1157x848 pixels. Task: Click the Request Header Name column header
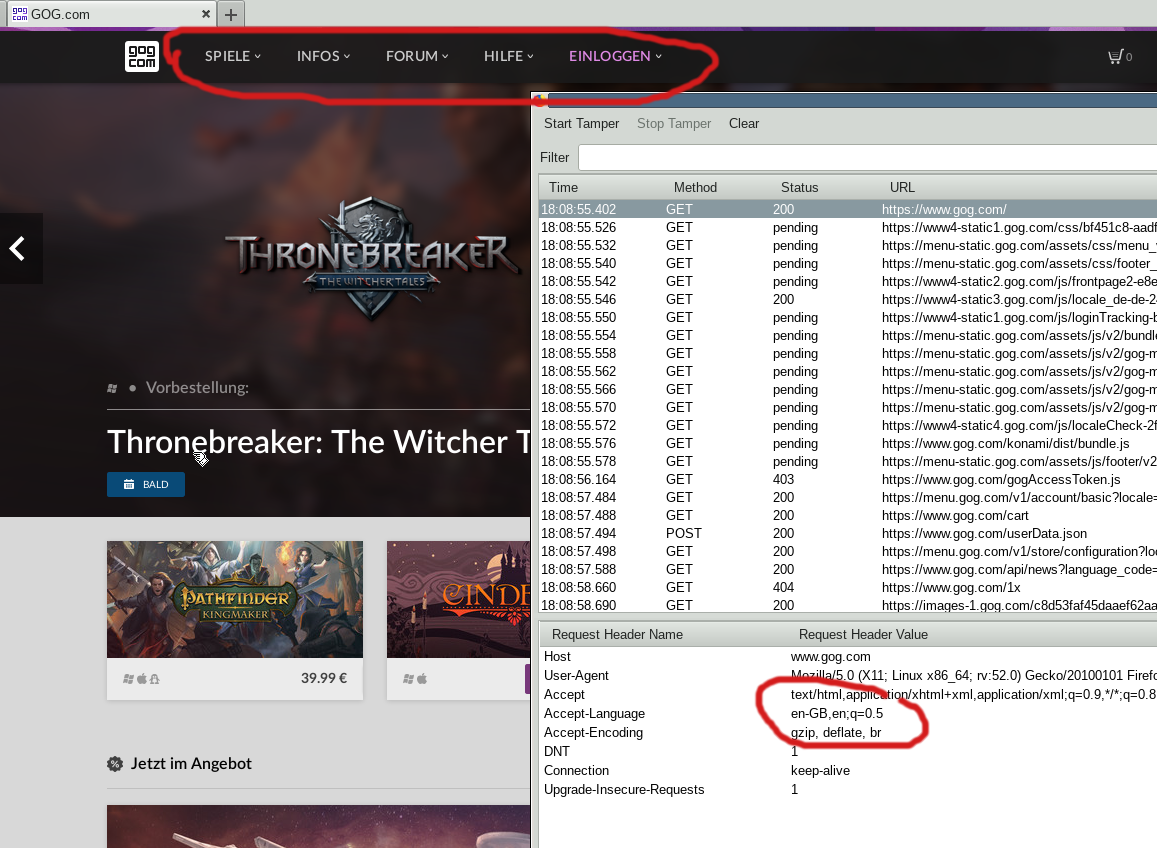point(618,635)
